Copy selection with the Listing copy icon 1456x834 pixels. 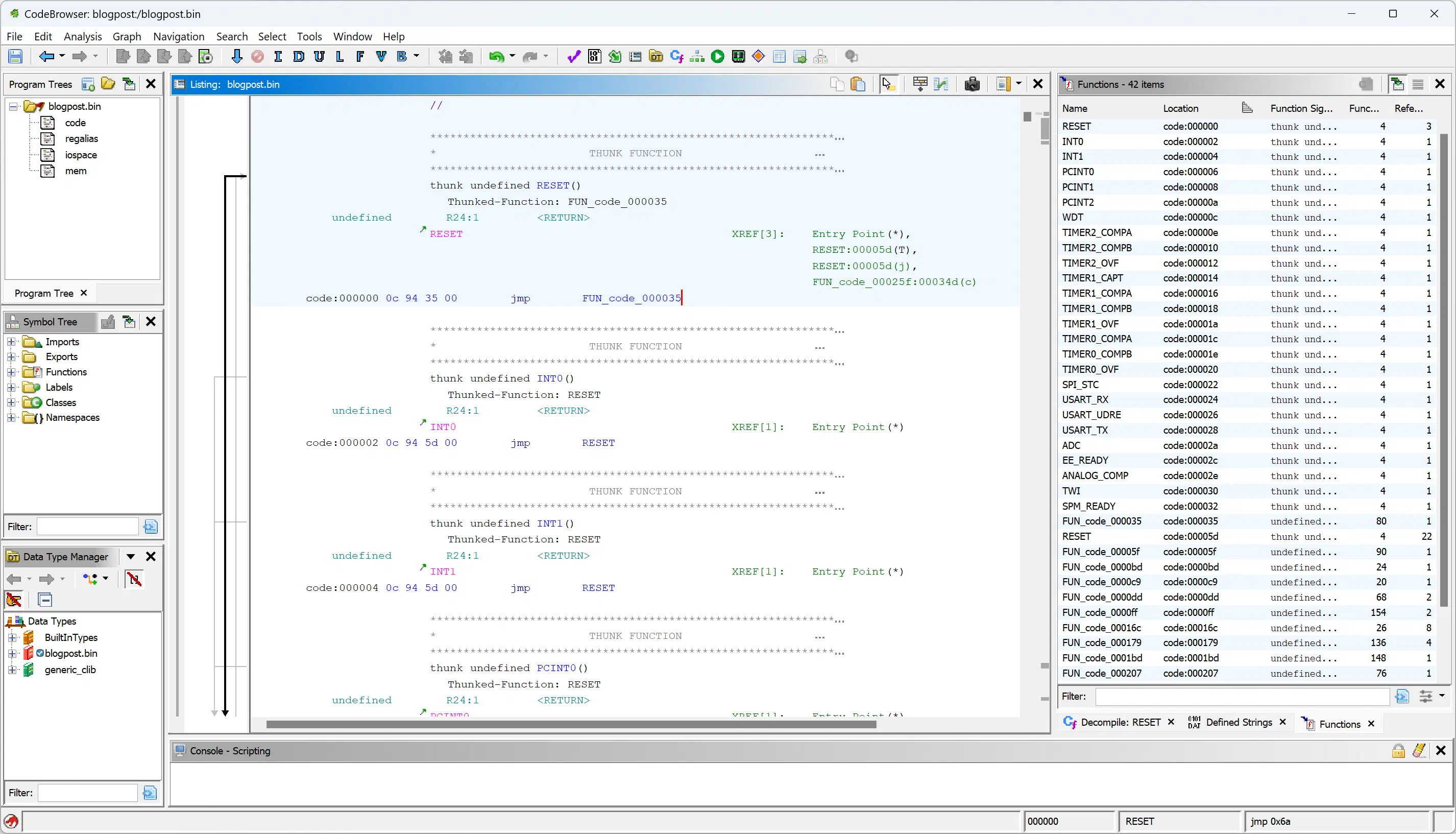tap(837, 84)
